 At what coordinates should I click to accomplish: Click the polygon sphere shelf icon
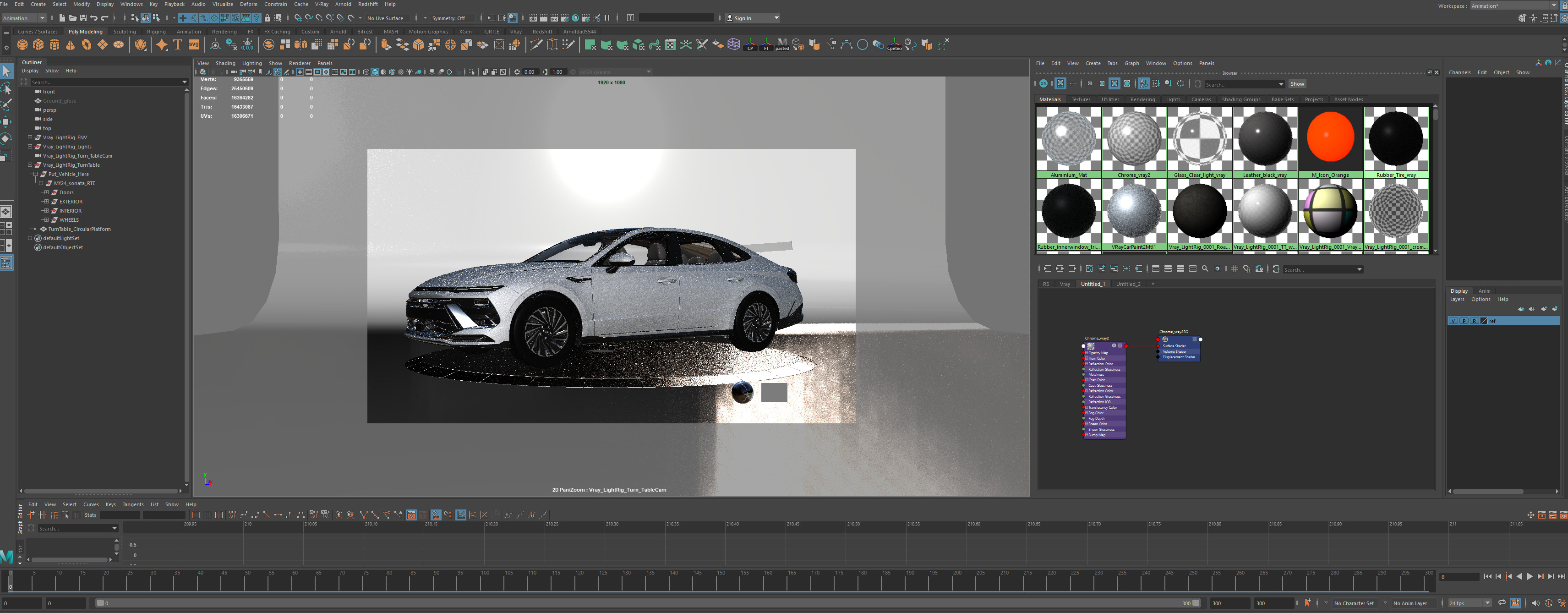[22, 44]
